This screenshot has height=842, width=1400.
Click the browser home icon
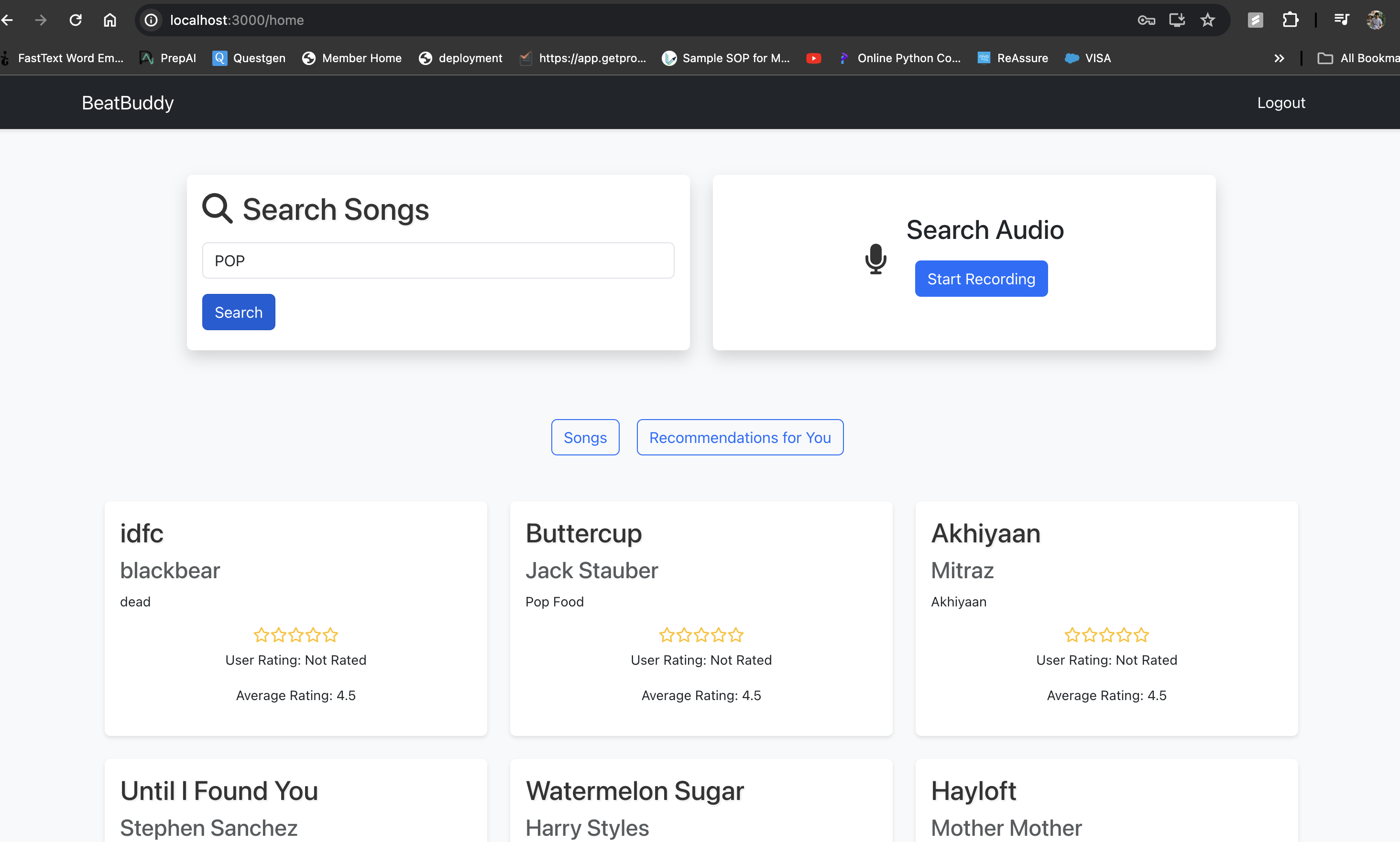point(109,21)
